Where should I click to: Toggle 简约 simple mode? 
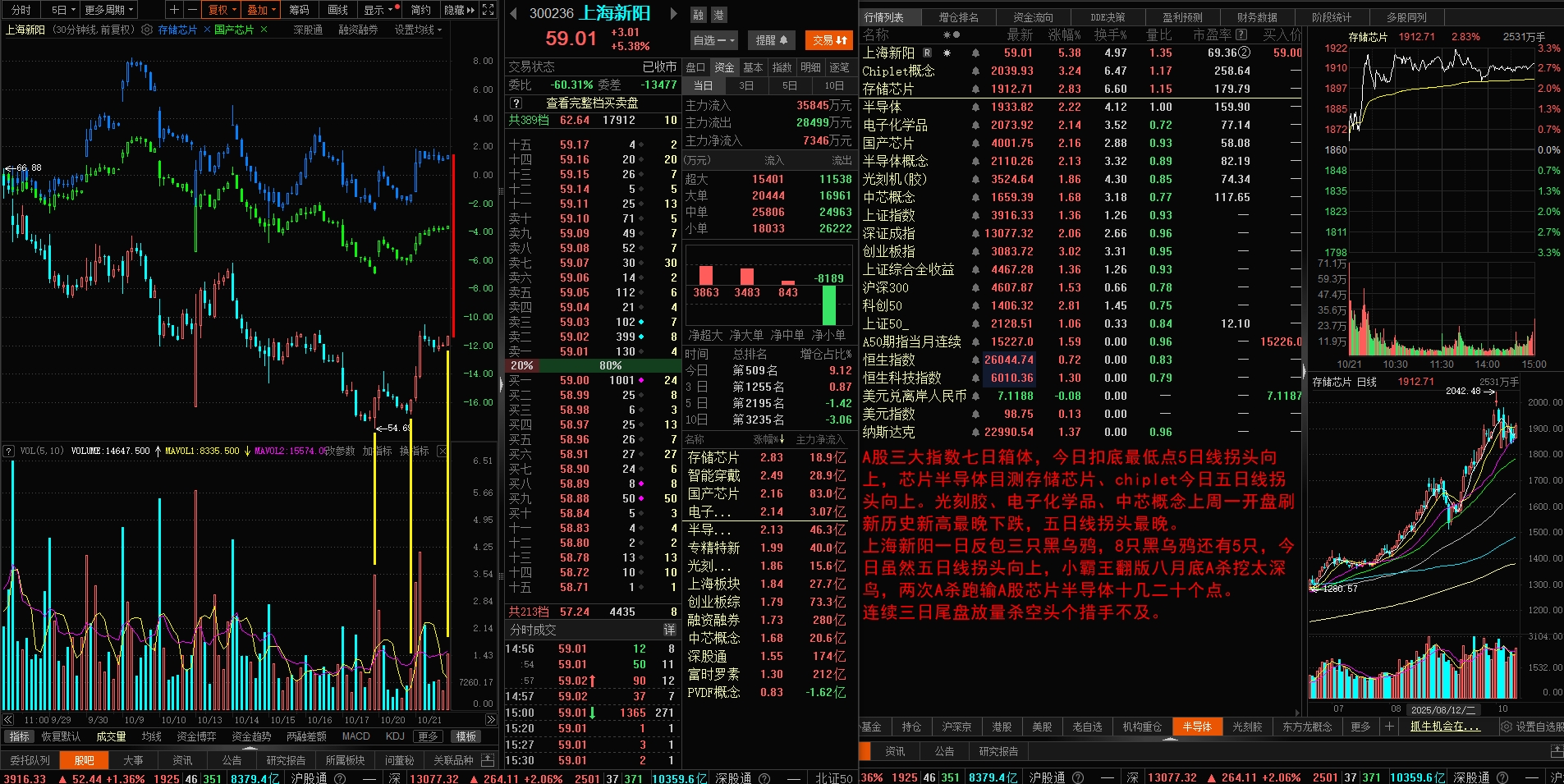click(420, 10)
